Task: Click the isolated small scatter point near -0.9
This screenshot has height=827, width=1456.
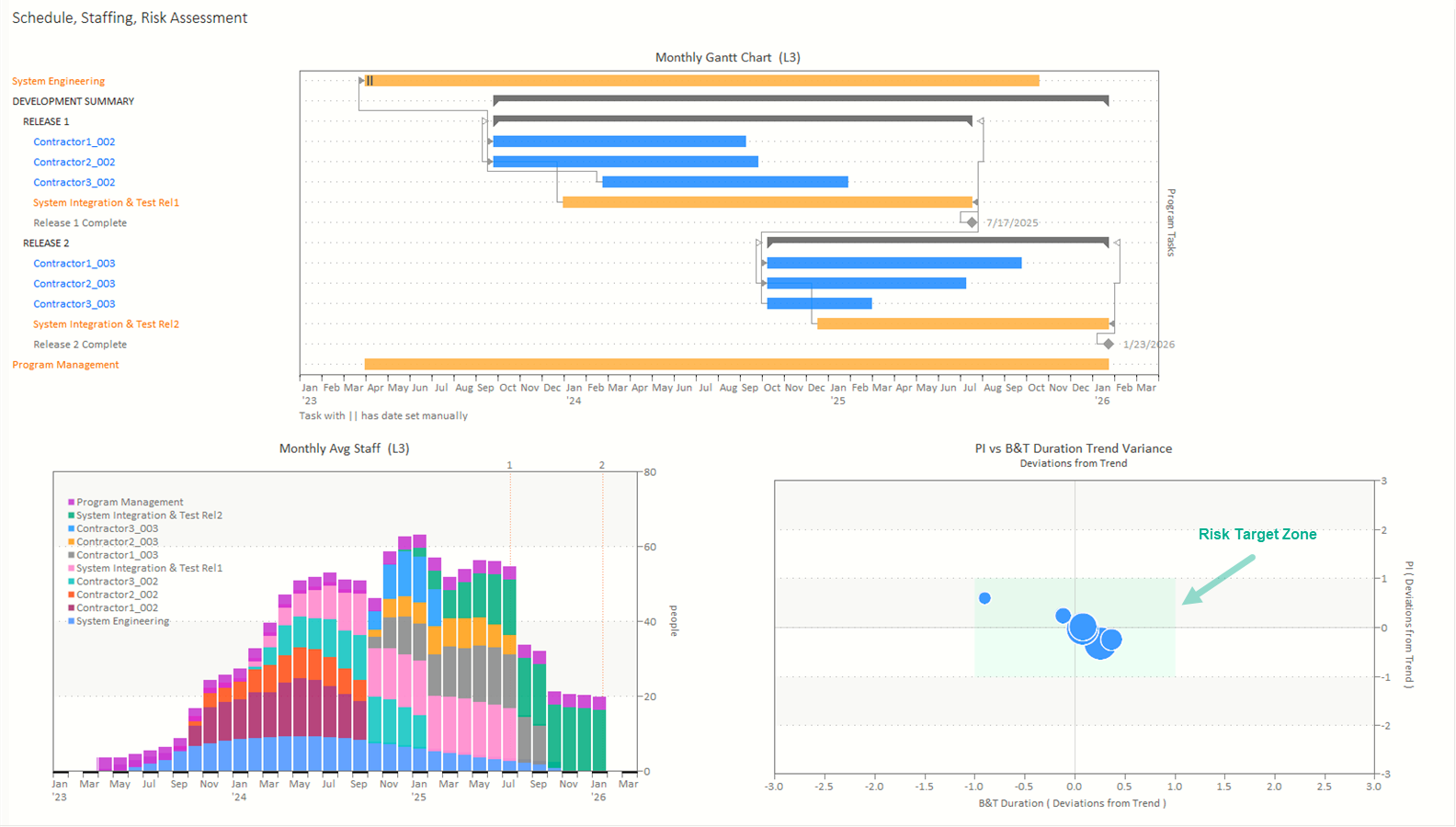Action: tap(984, 598)
